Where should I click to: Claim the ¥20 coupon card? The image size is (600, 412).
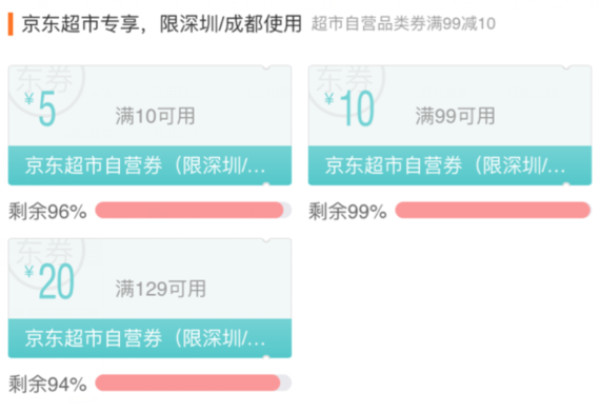point(150,298)
